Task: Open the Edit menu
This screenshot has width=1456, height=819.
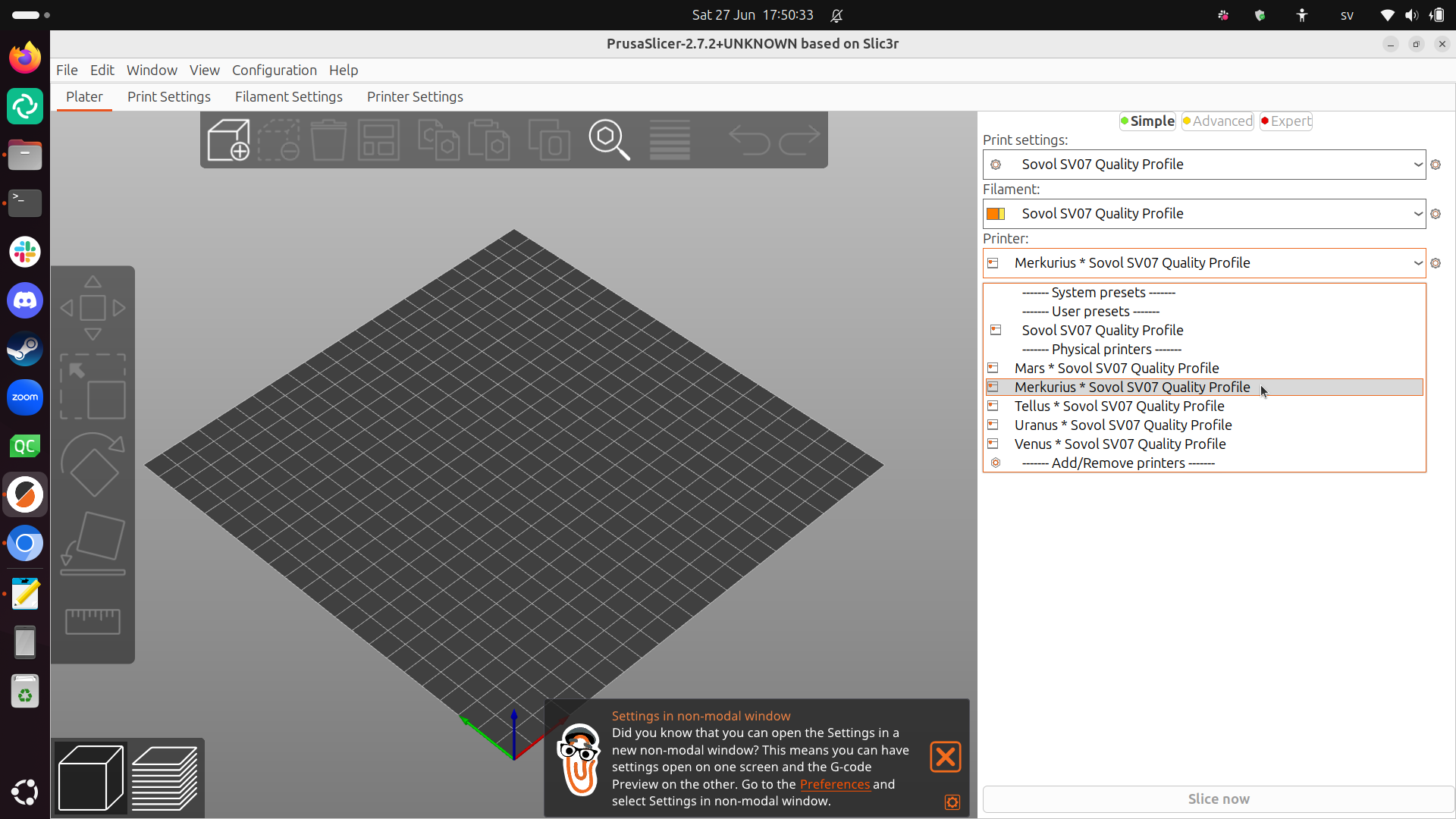Action: pyautogui.click(x=102, y=71)
